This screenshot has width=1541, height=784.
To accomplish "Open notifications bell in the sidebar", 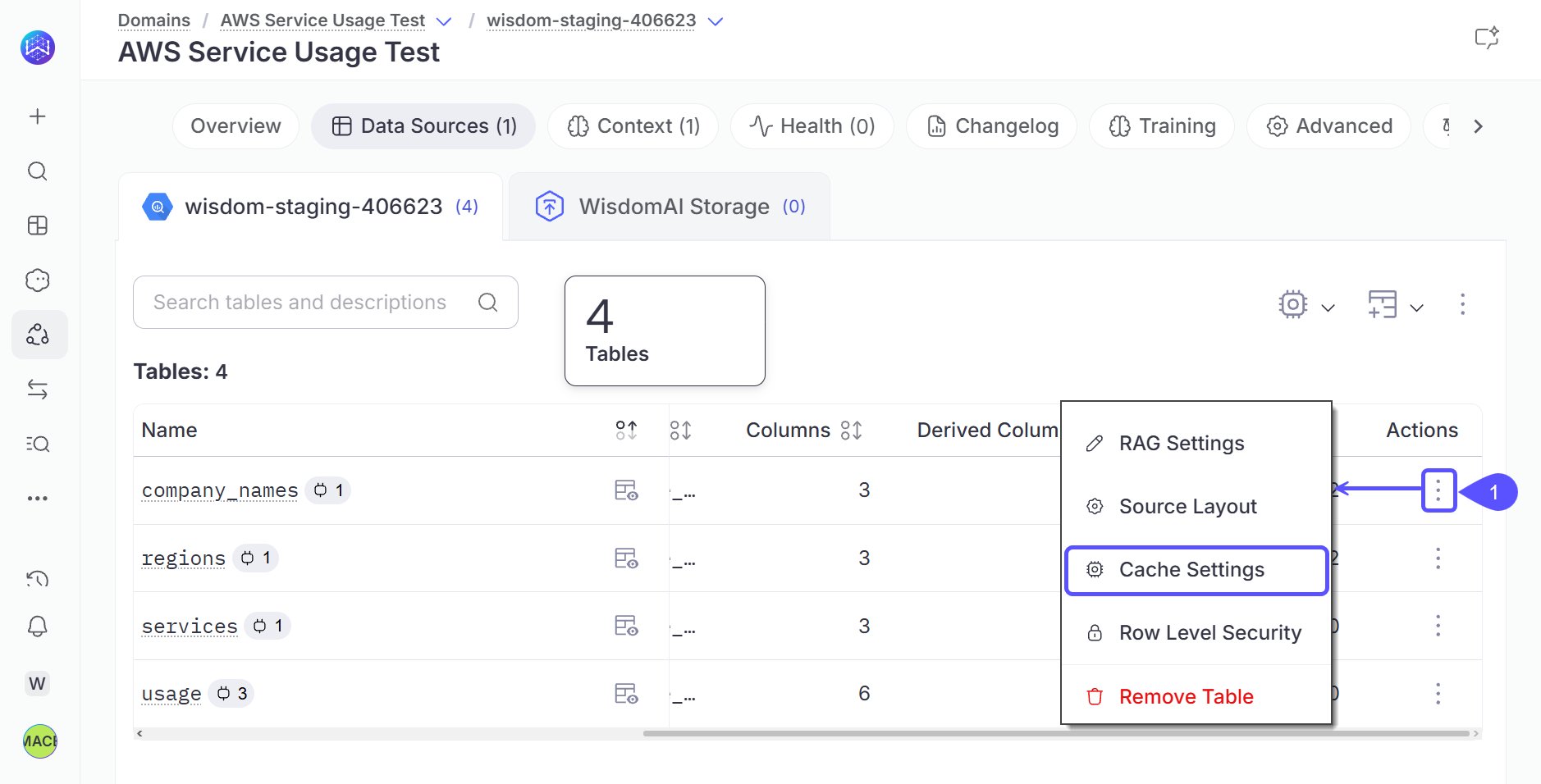I will pos(38,627).
